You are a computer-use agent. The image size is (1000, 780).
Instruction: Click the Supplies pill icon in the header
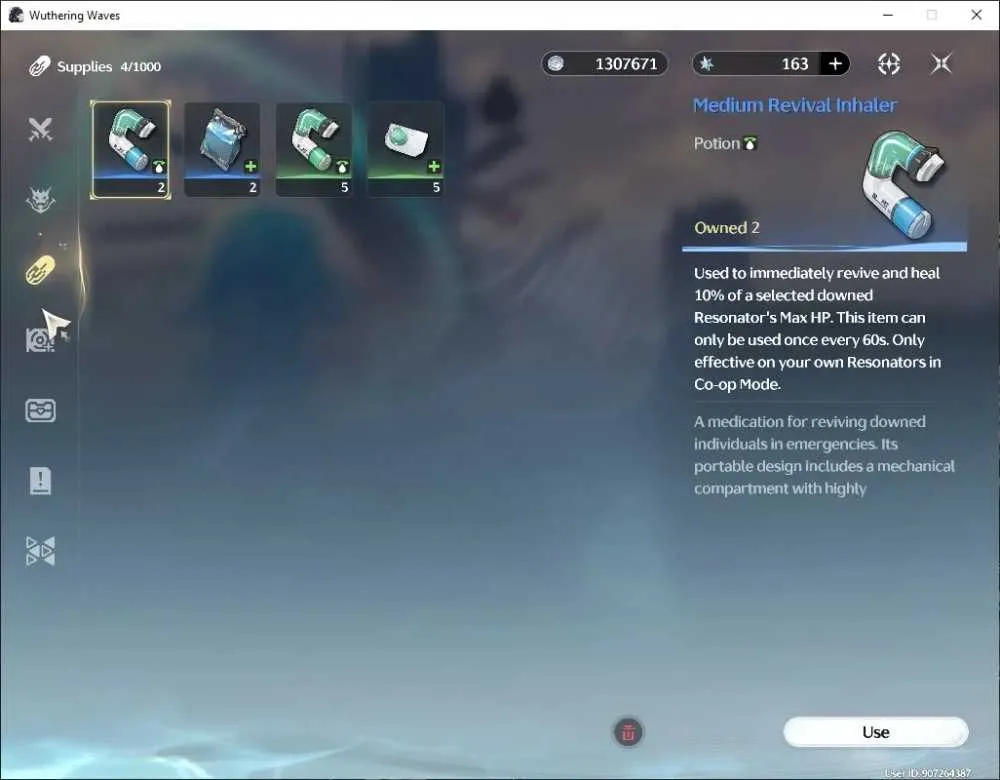(39, 66)
